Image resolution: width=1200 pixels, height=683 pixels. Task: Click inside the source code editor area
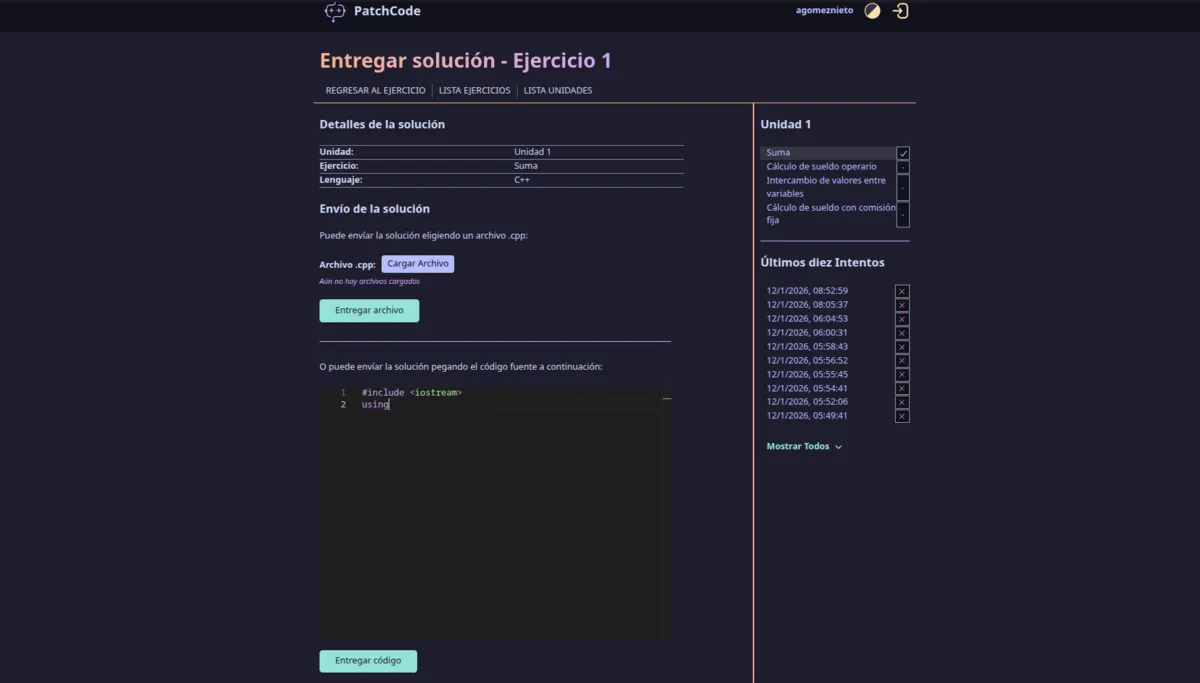[x=490, y=500]
